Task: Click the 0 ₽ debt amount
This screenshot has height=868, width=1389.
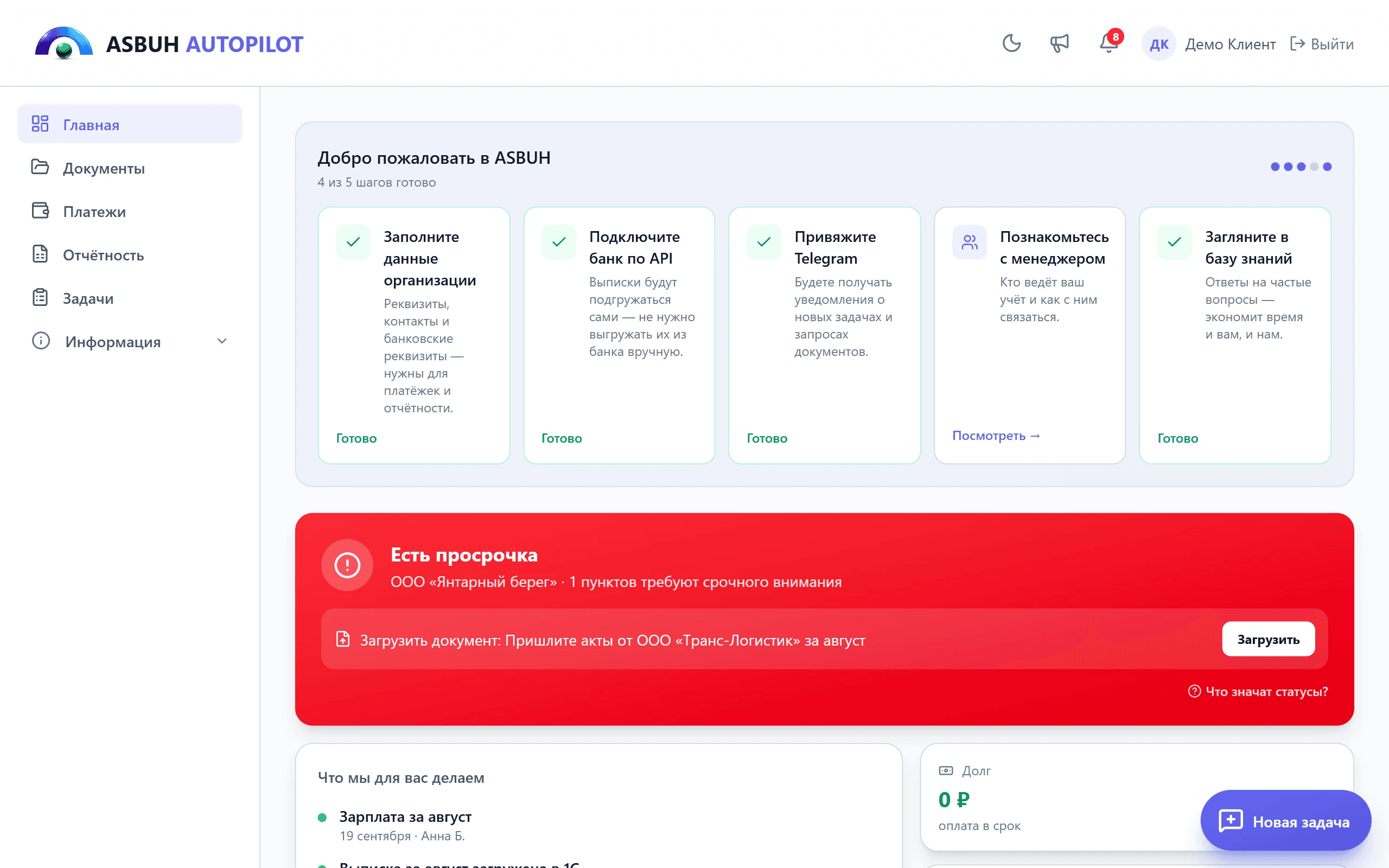Action: coord(953,799)
